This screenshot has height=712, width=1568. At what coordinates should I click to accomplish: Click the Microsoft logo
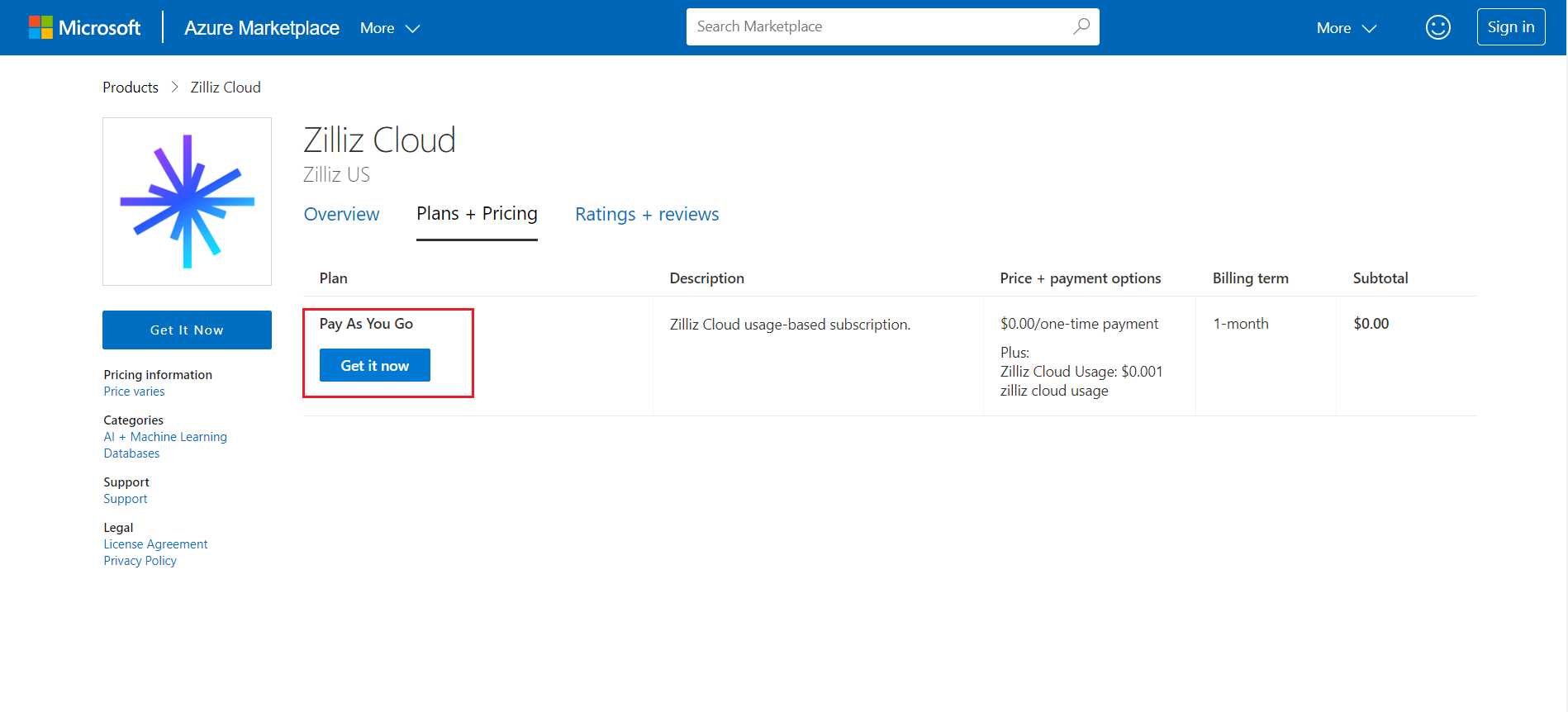(84, 28)
